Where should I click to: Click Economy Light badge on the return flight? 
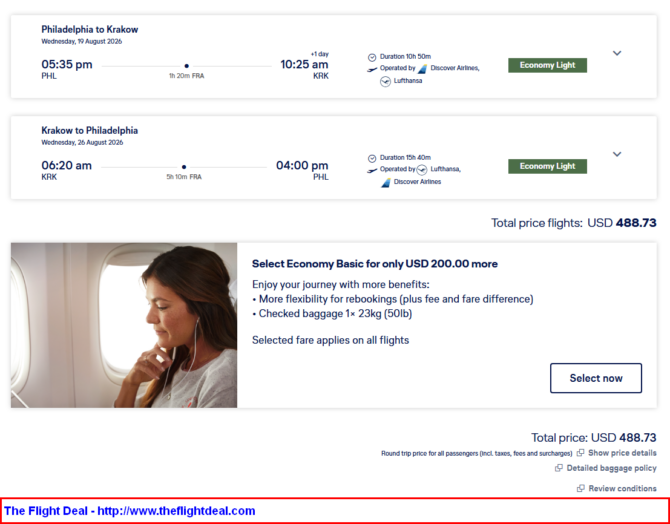point(547,166)
